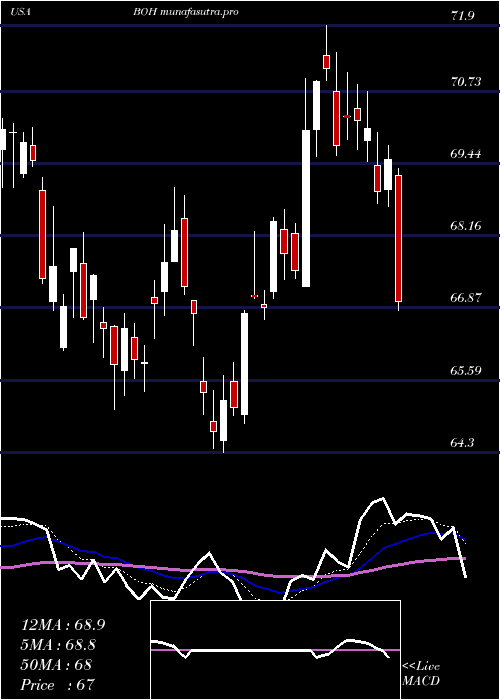Viewport: 500px width, 700px height.
Task: Click the 12MA : 68.9 reading
Action: click(63, 625)
